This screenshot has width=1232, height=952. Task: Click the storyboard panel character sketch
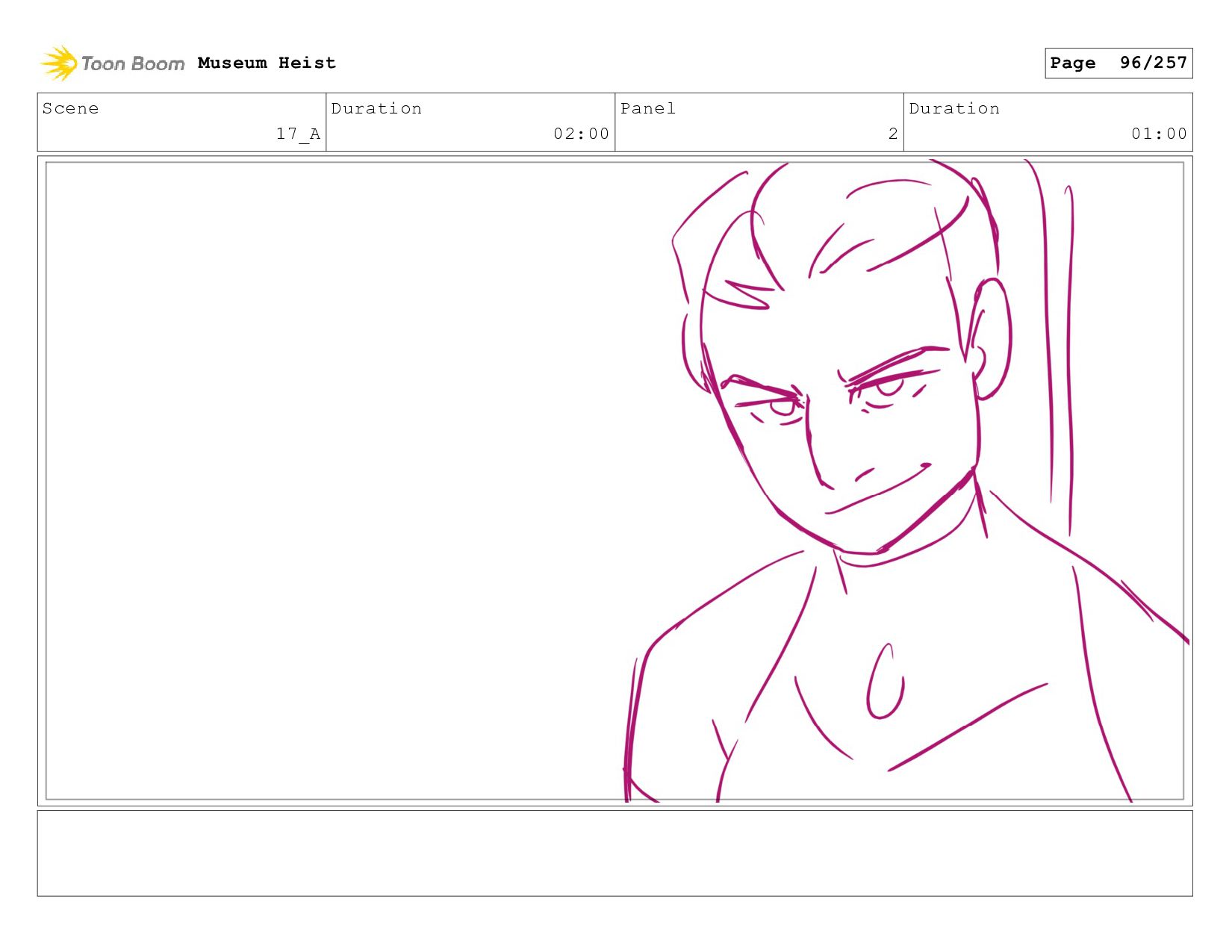(906, 481)
